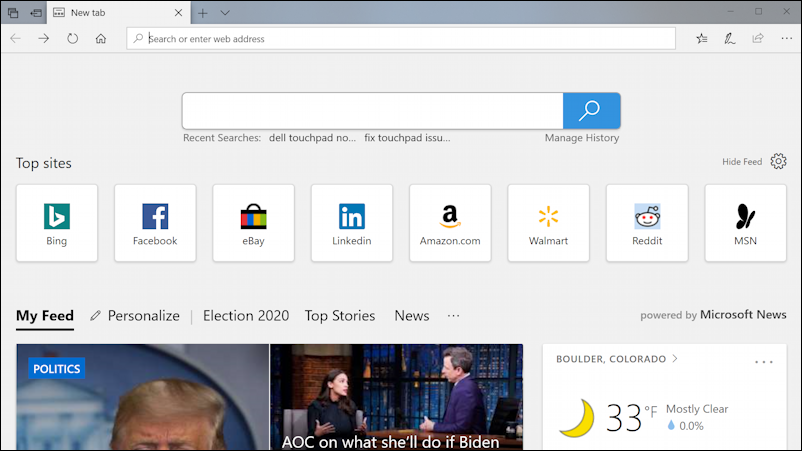Open the AOC news story image

(x=396, y=397)
